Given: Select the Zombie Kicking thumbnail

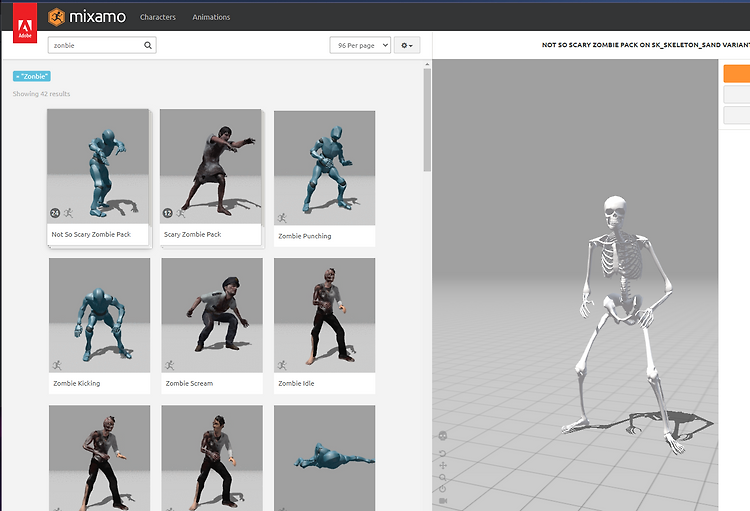Looking at the screenshot, I should pos(99,315).
